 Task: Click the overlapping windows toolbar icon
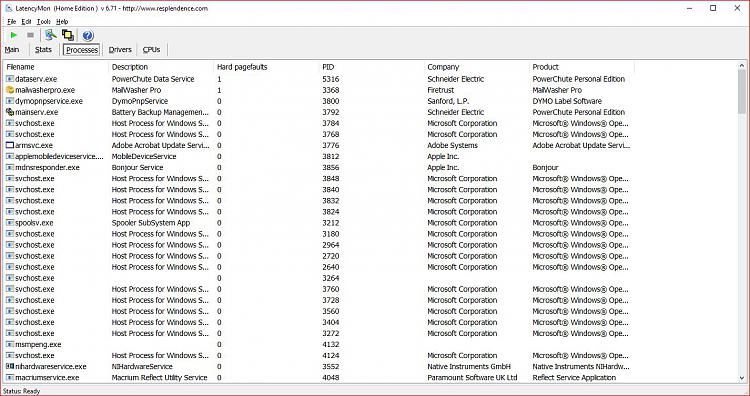68,35
